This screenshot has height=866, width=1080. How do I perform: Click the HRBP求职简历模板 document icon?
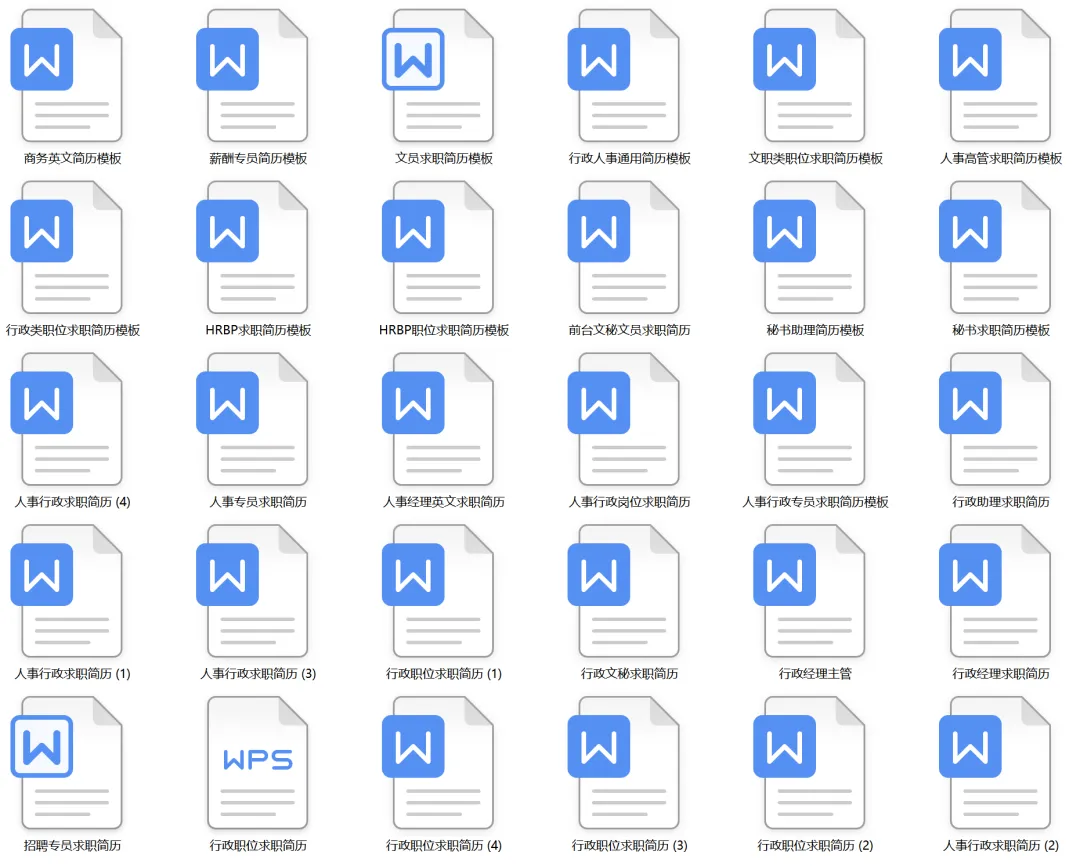click(x=252, y=247)
